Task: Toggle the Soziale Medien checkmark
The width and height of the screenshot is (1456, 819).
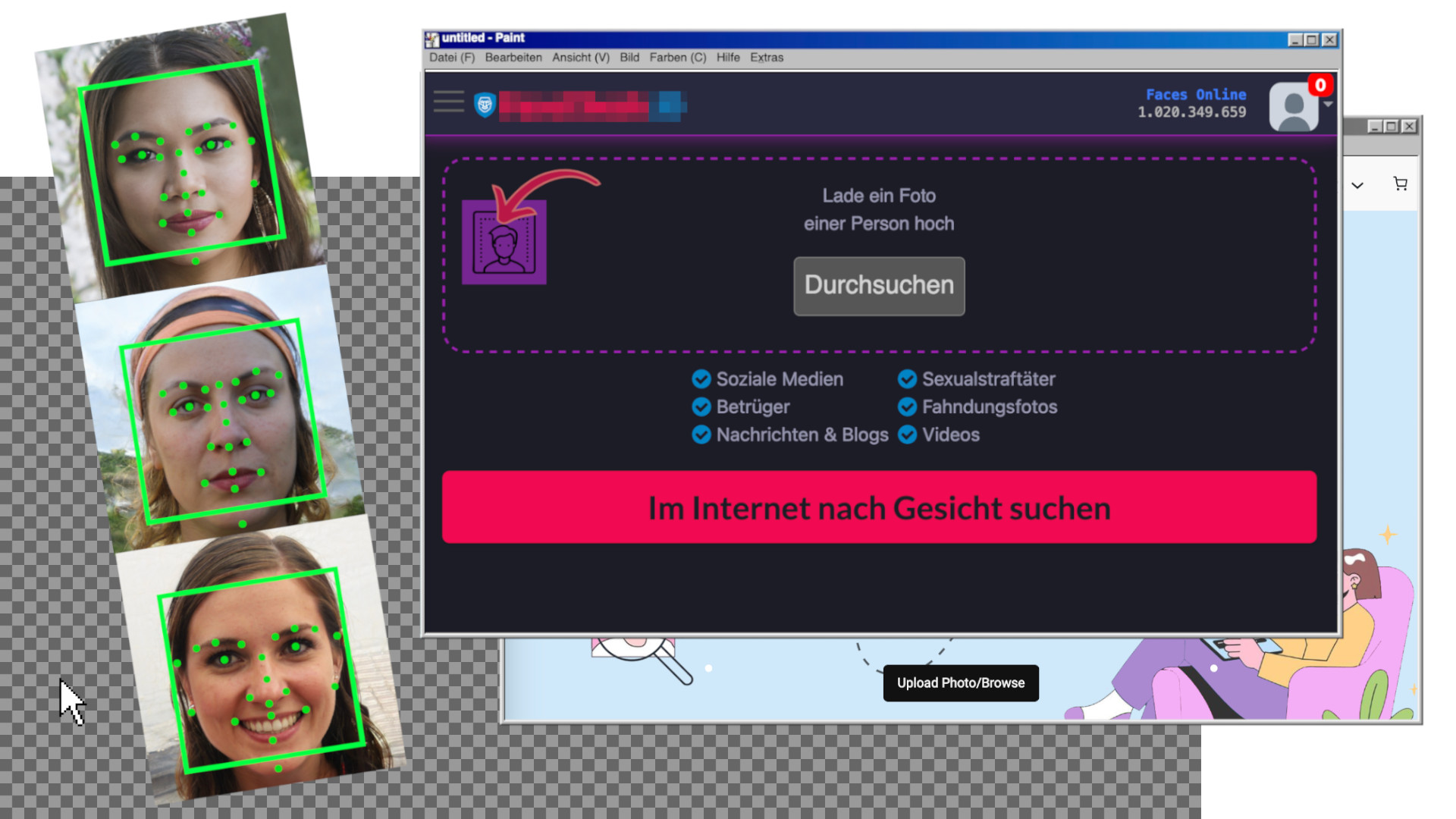Action: [x=701, y=379]
